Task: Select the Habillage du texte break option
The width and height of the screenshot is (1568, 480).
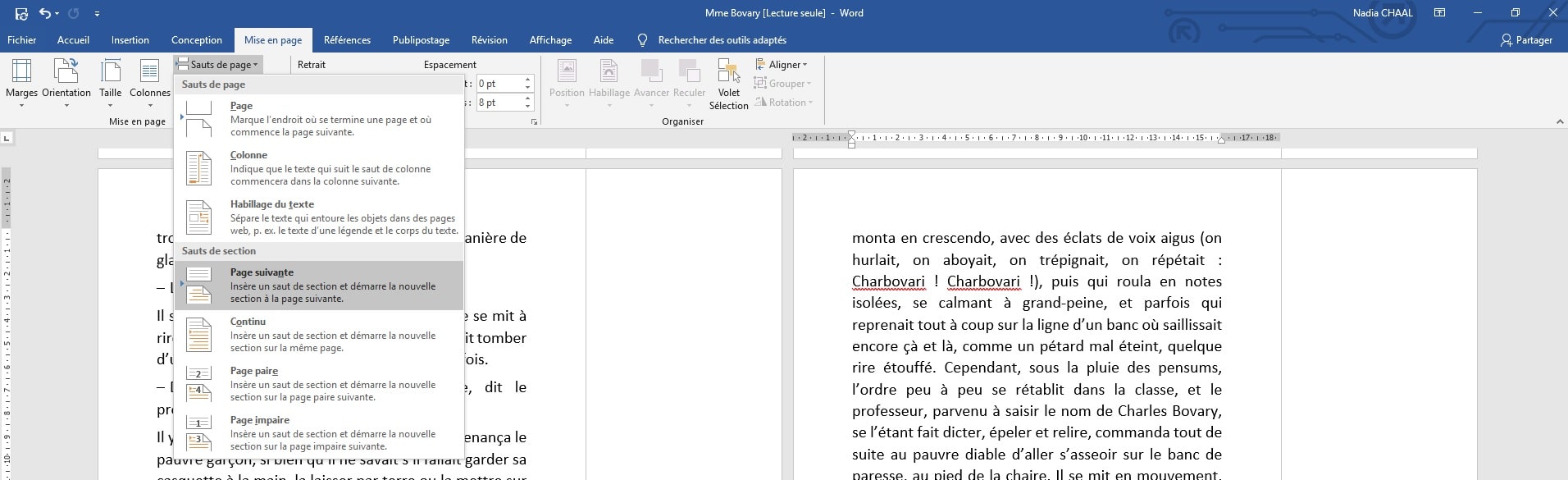Action: click(319, 217)
